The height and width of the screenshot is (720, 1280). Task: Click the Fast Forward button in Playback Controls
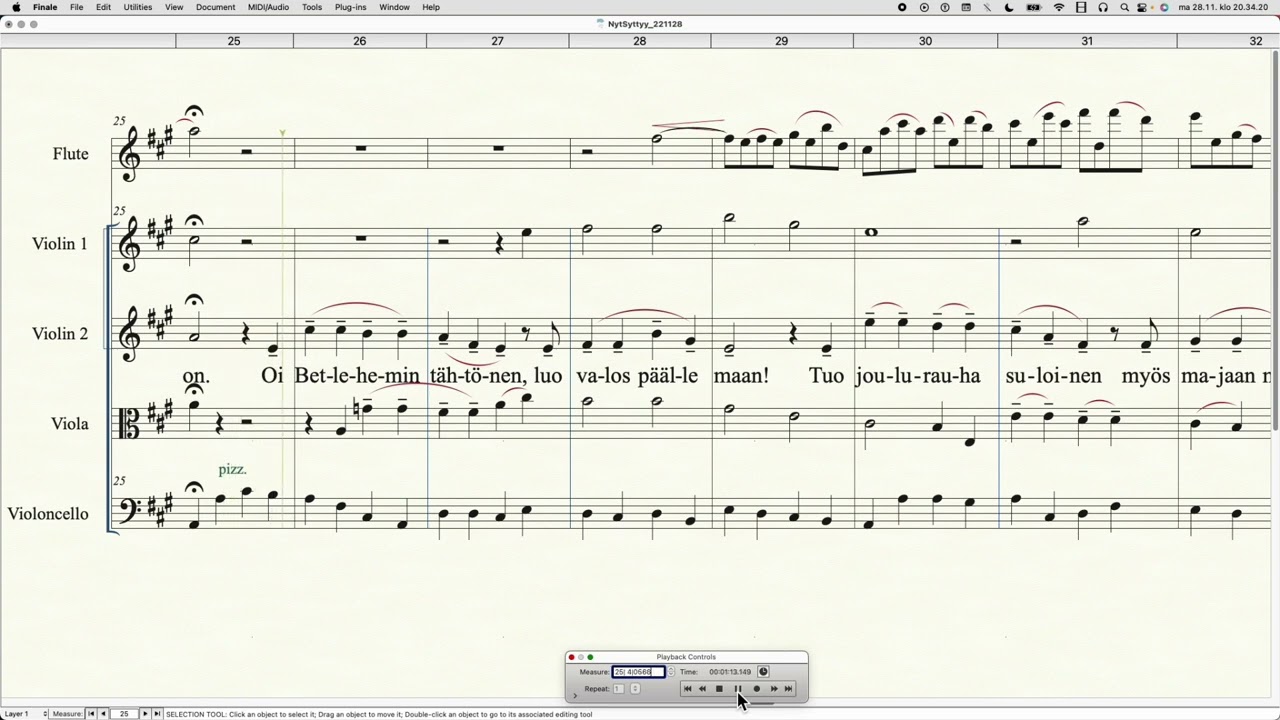[x=773, y=688]
